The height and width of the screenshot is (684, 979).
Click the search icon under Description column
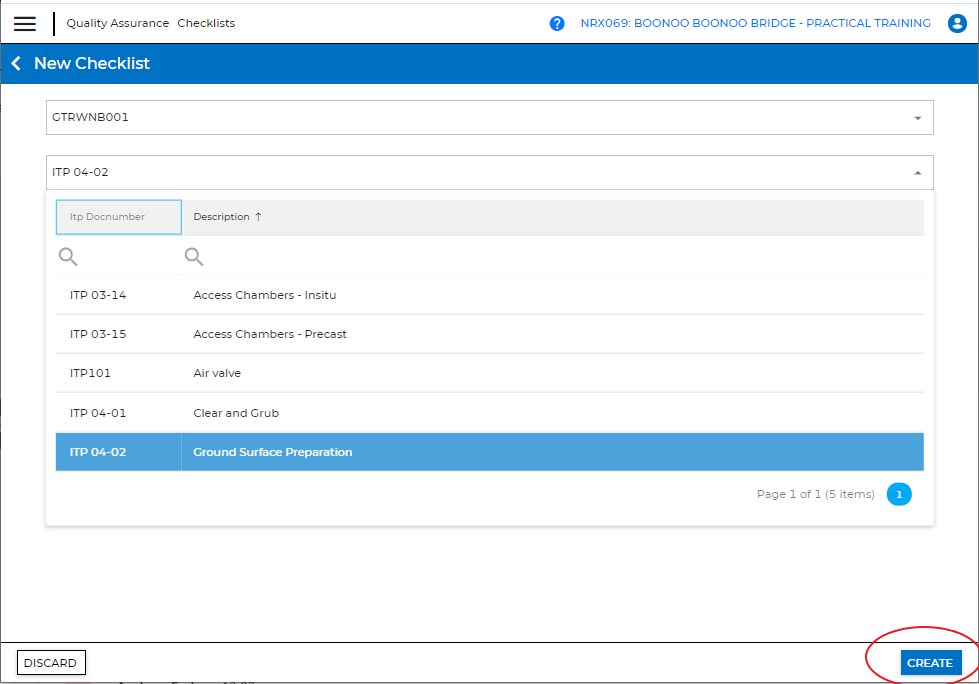click(x=194, y=257)
